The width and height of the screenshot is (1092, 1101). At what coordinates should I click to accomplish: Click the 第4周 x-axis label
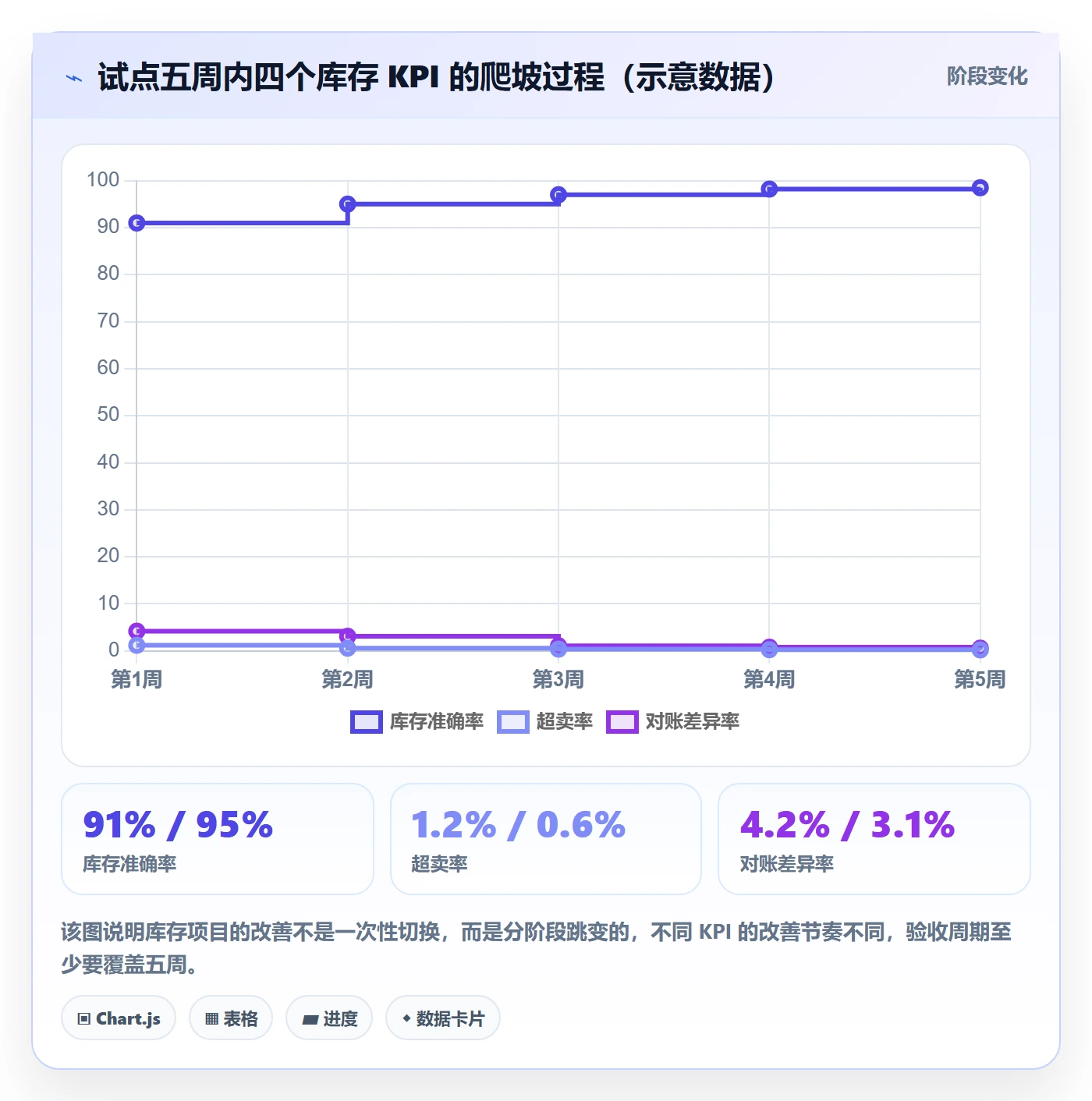[769, 679]
